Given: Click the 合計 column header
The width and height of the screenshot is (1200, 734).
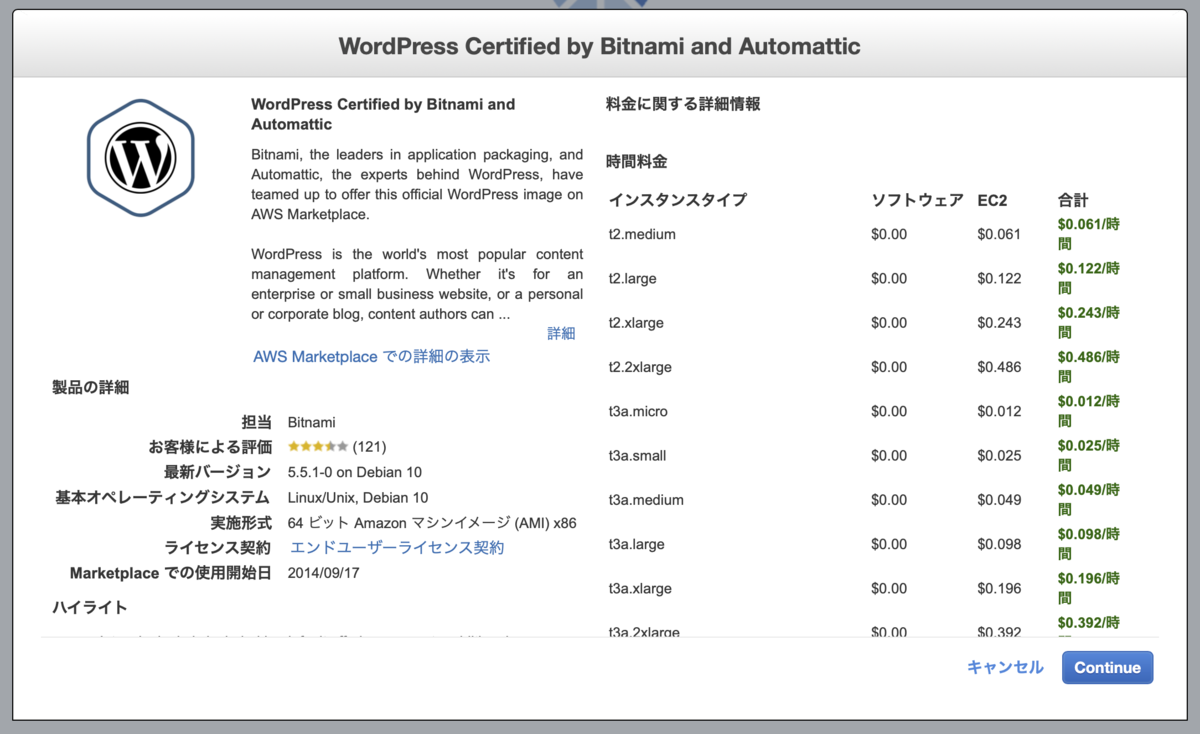Looking at the screenshot, I should (x=1072, y=199).
